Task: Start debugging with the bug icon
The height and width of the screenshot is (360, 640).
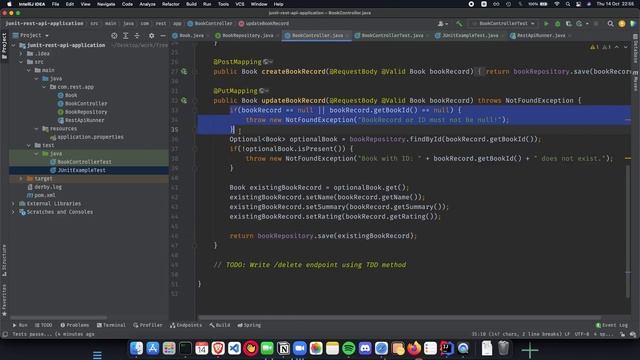Action: pos(558,24)
